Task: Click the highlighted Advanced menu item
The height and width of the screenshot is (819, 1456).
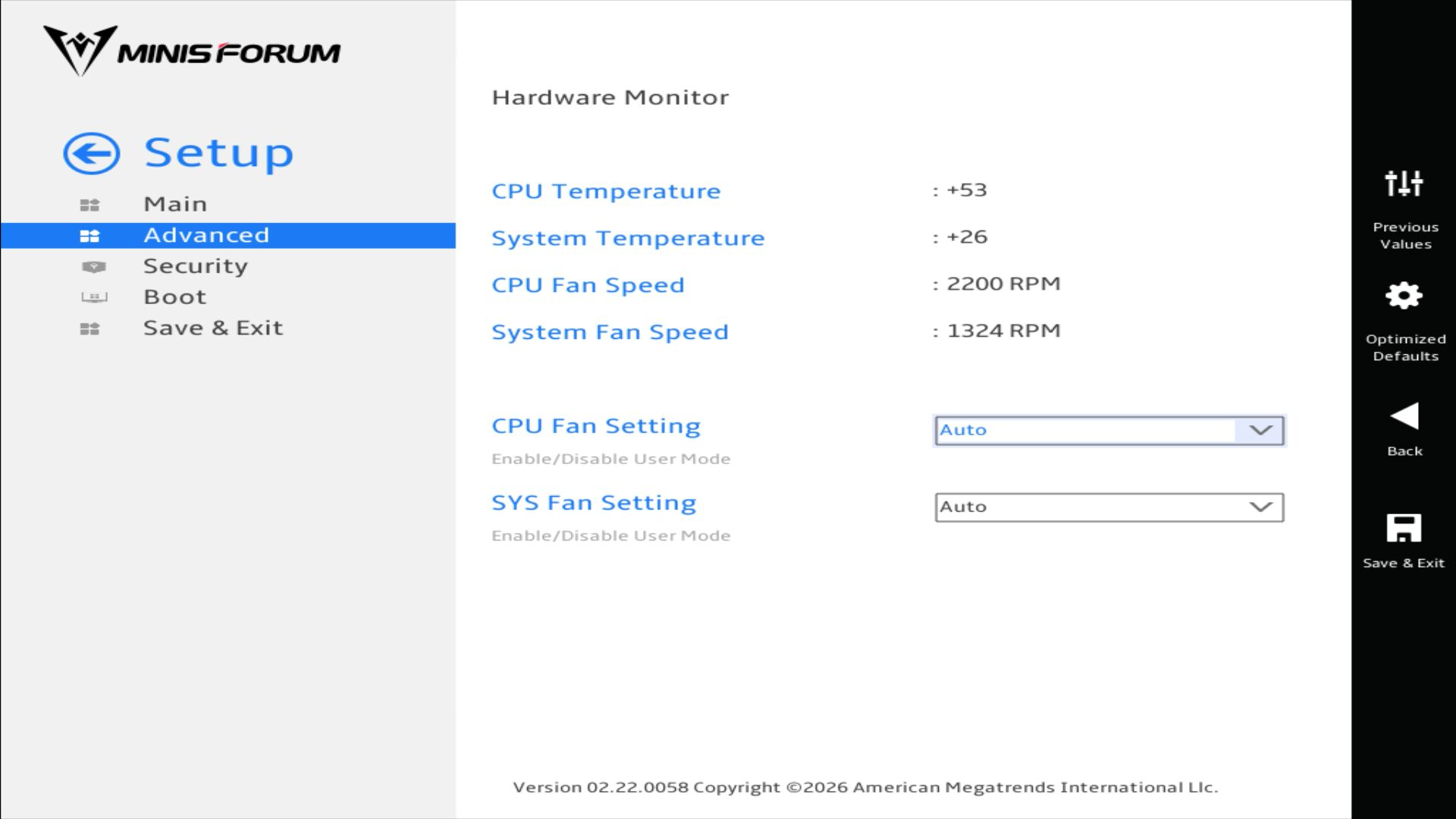Action: pyautogui.click(x=206, y=235)
